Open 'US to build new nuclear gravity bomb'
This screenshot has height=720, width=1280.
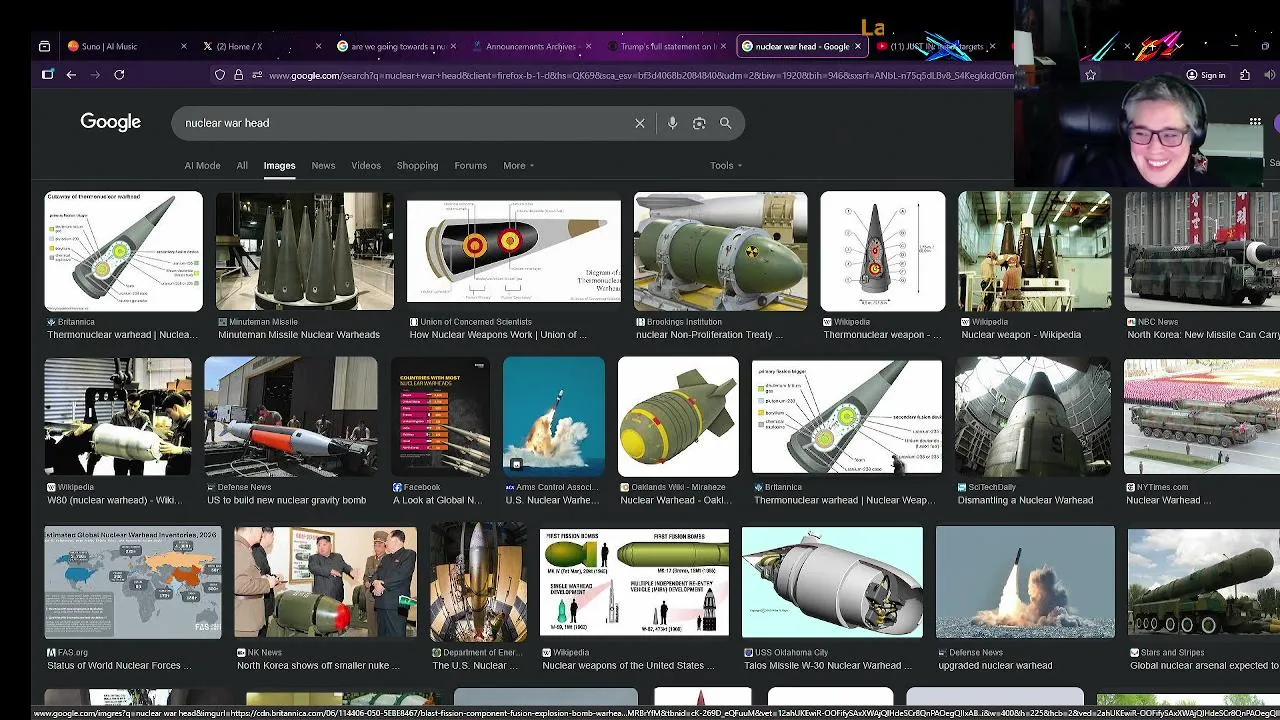pyautogui.click(x=287, y=500)
